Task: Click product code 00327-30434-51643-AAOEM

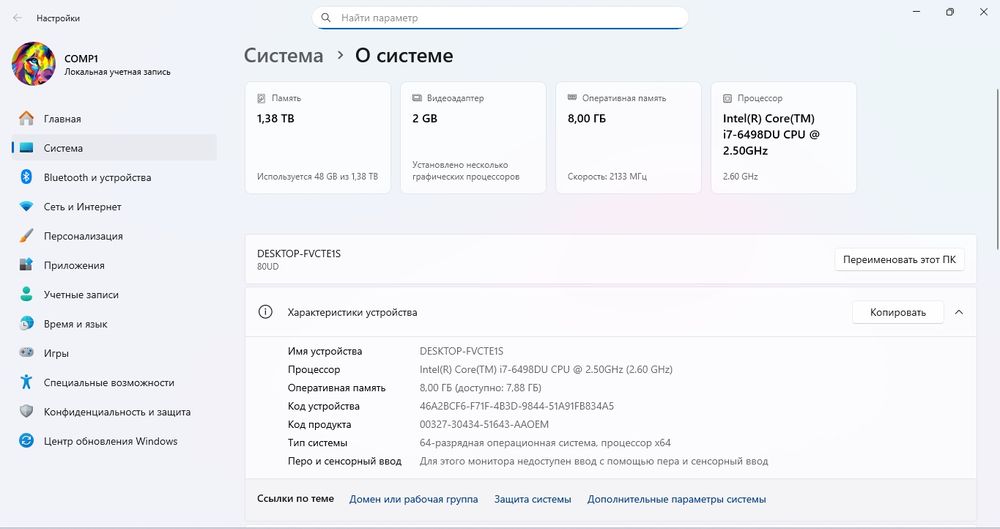Action: coord(484,424)
